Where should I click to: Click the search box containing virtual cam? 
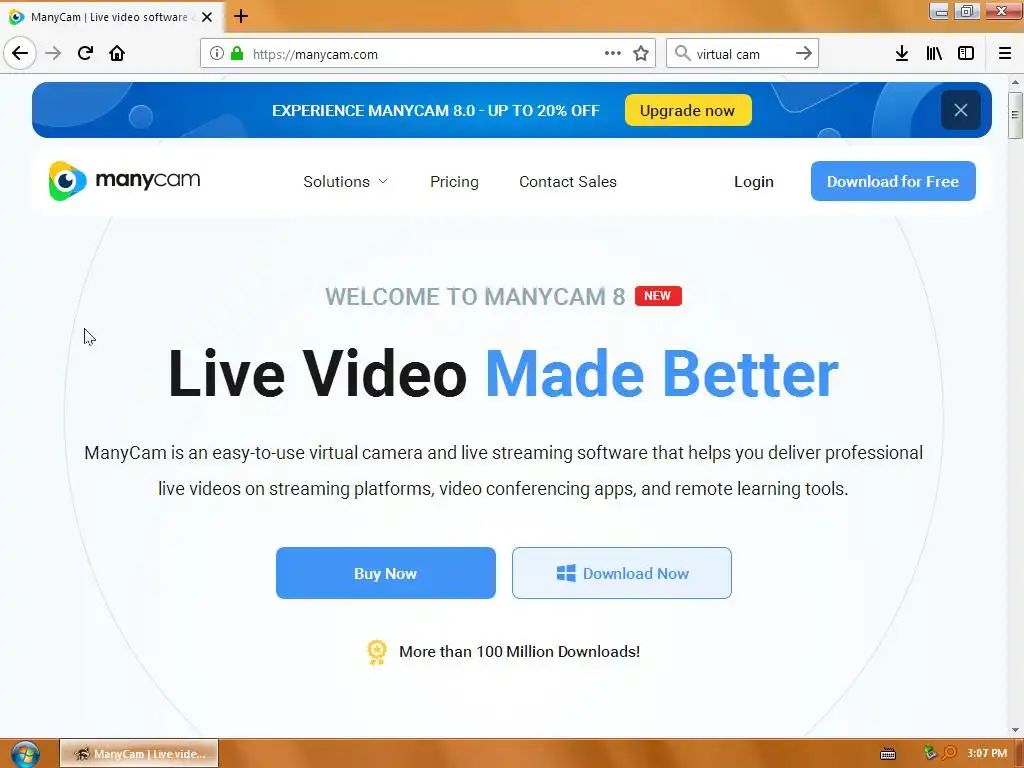pyautogui.click(x=743, y=54)
